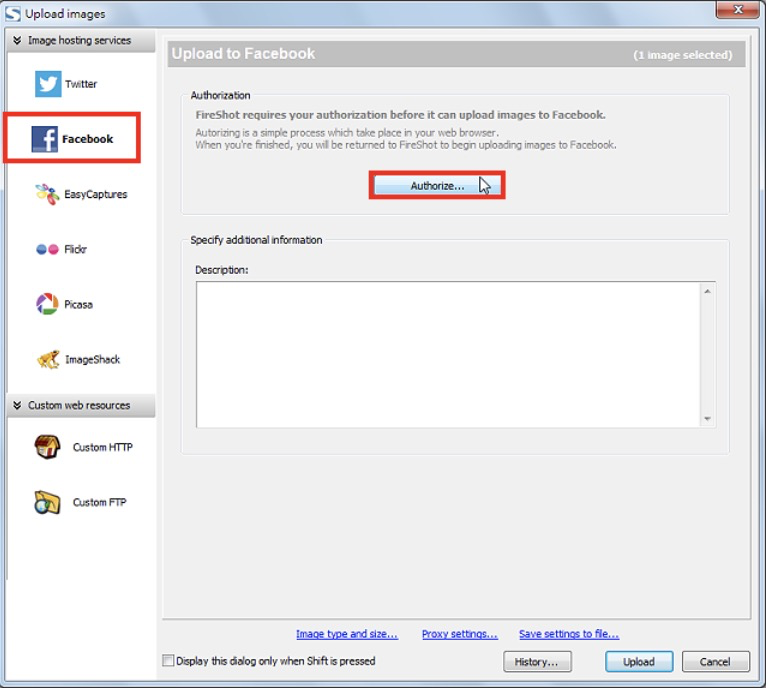This screenshot has width=768, height=690.
Task: Select the Custom HTTP label
Action: coord(103,447)
